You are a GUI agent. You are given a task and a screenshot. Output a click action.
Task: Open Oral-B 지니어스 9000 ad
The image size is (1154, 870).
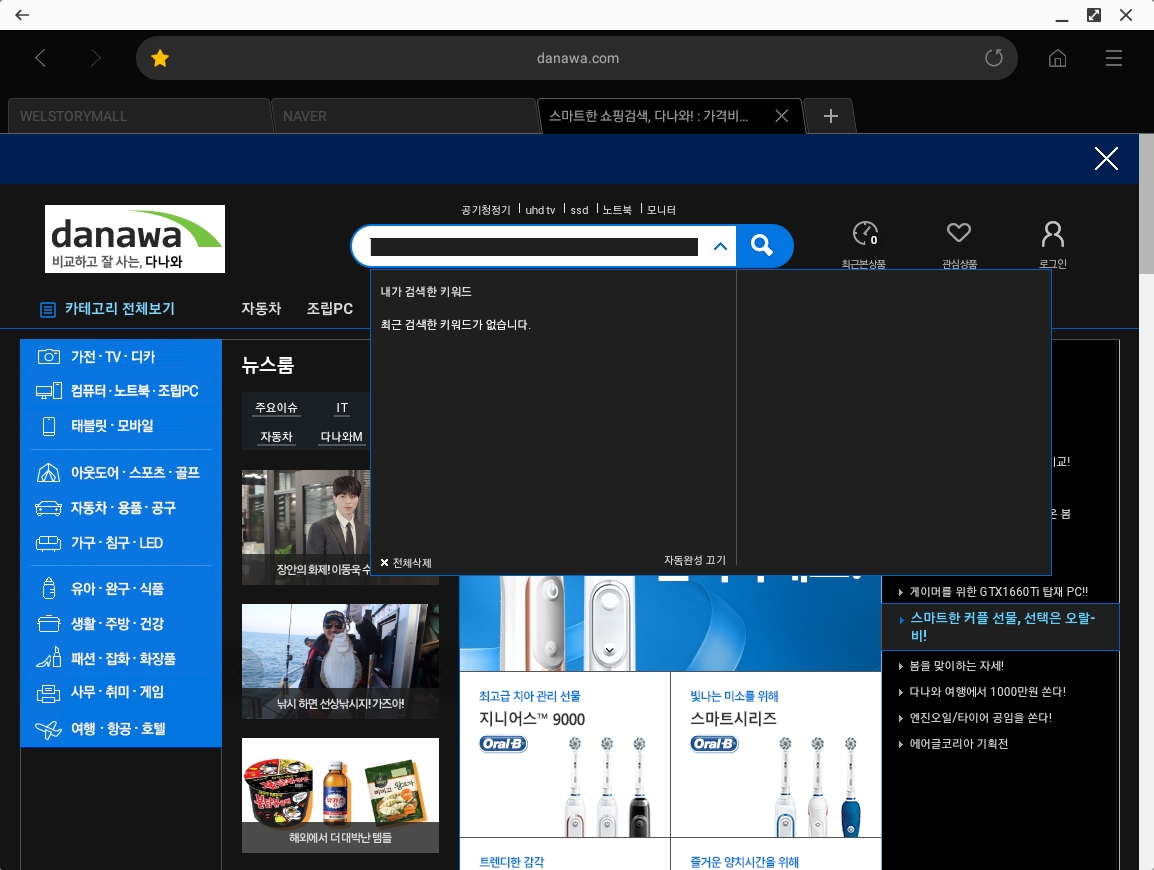pyautogui.click(x=565, y=754)
